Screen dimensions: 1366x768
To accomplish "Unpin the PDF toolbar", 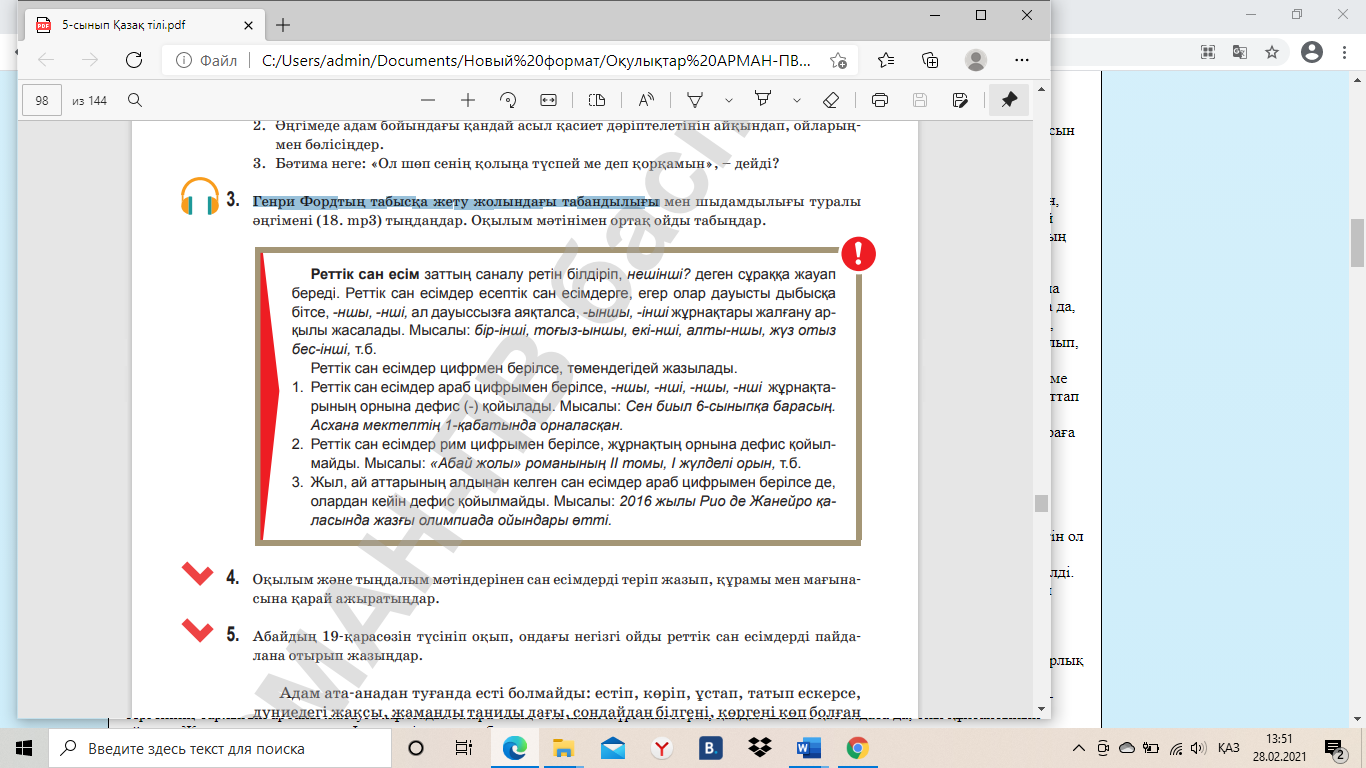I will tap(1009, 100).
